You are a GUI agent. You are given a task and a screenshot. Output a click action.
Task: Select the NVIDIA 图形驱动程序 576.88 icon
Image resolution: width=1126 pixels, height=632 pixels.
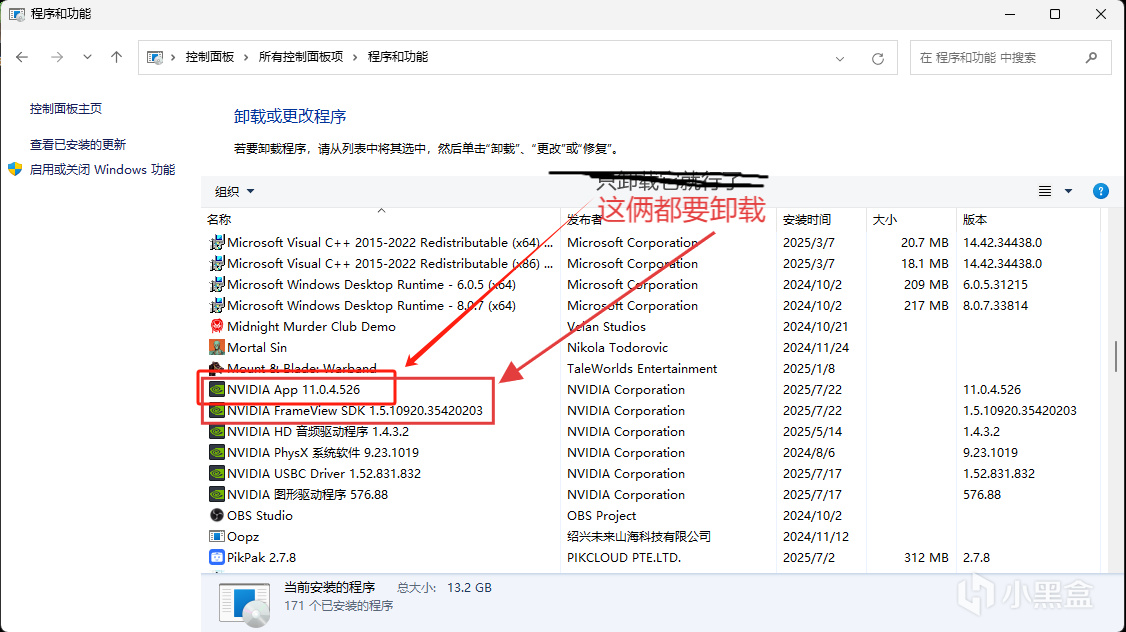pyautogui.click(x=217, y=494)
